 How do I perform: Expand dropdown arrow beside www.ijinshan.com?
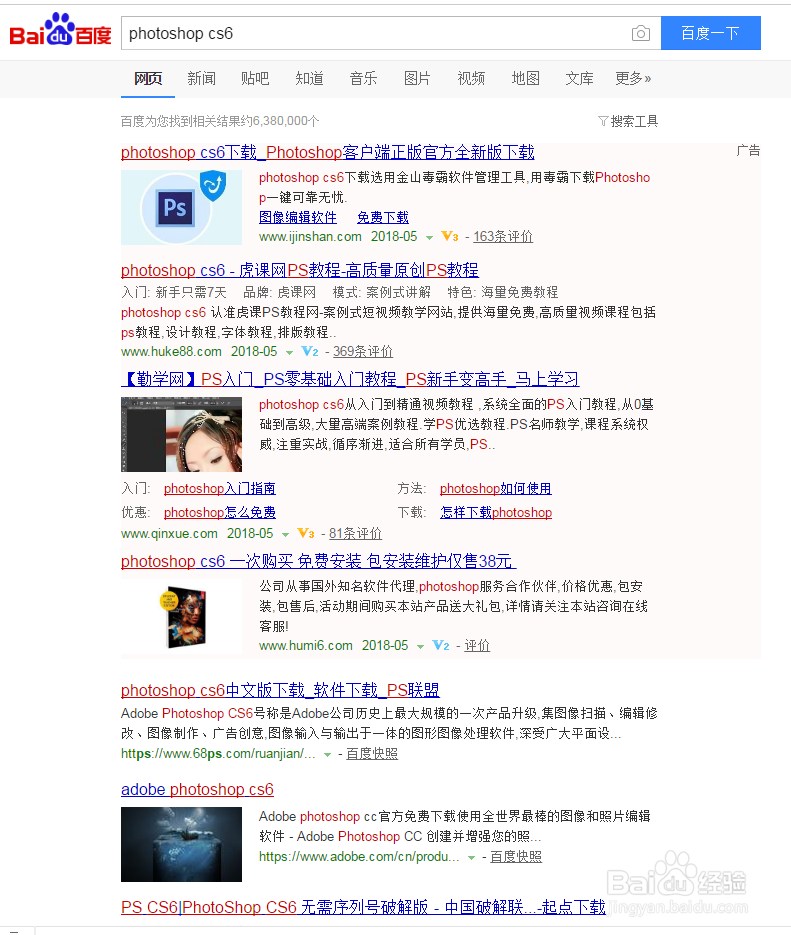tap(429, 238)
